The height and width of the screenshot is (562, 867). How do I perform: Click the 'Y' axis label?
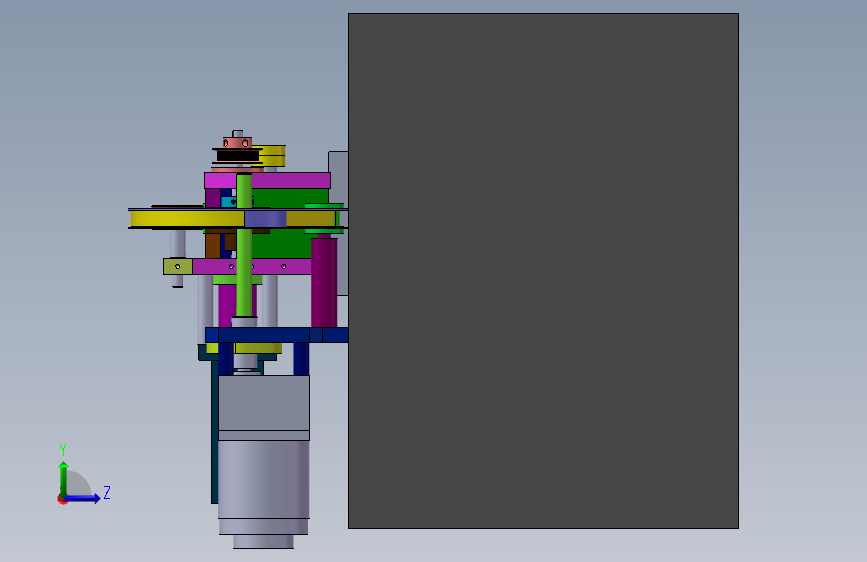[x=63, y=449]
